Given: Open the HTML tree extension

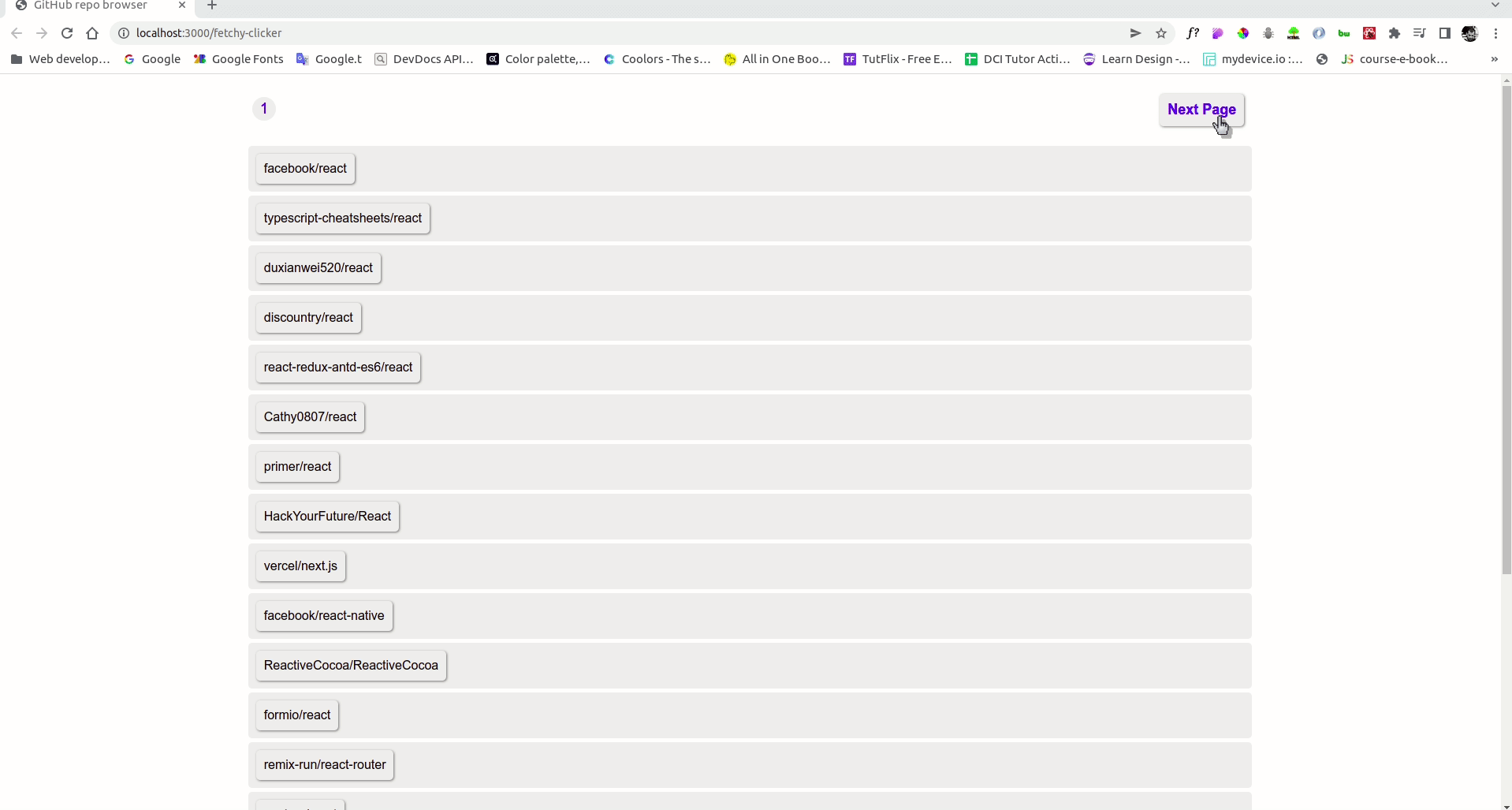Looking at the screenshot, I should pos(1294,33).
